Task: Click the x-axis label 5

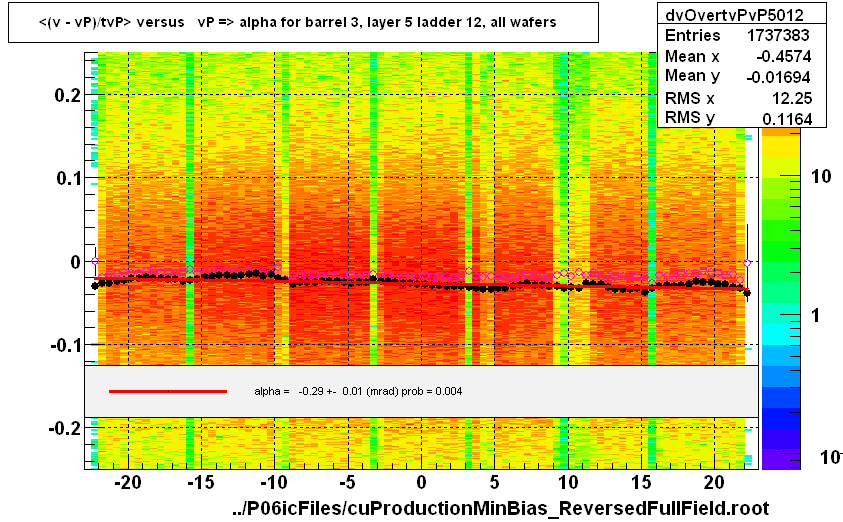Action: tap(494, 482)
